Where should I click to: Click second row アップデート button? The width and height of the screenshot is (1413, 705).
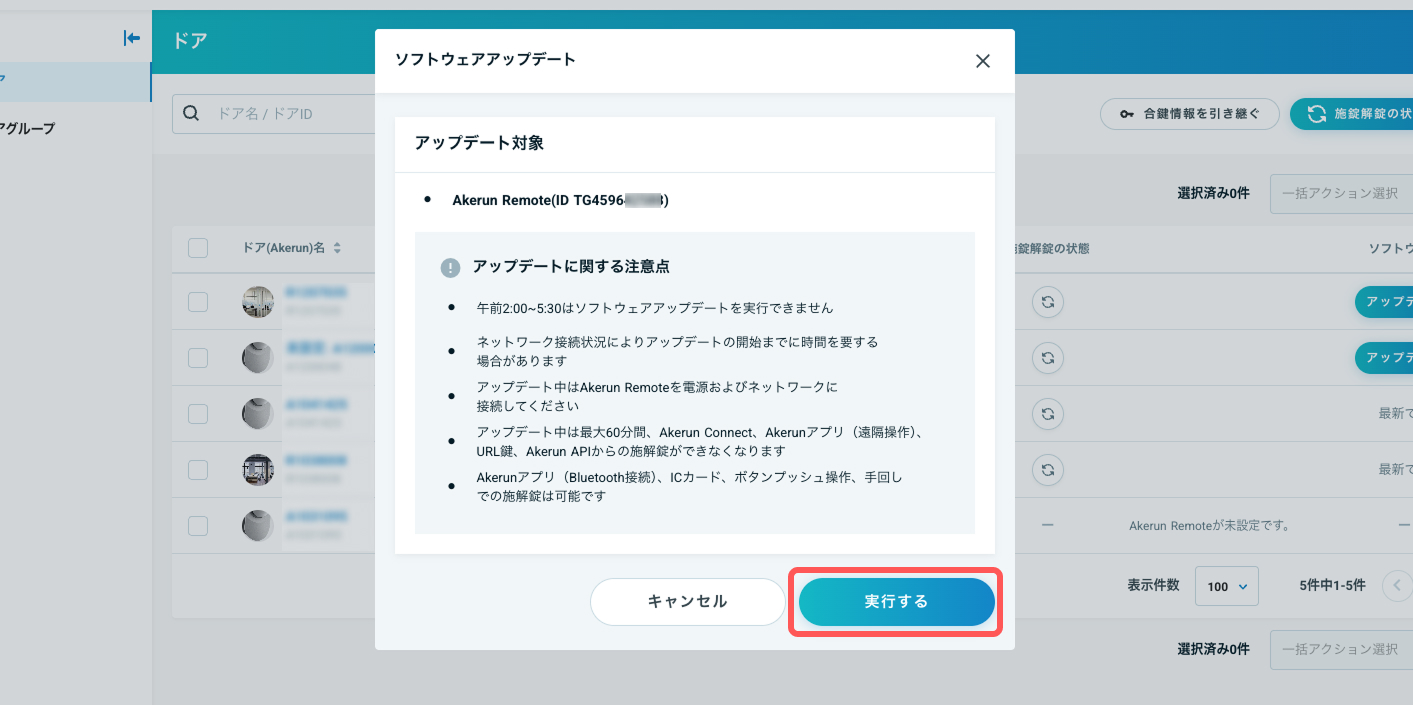click(x=1384, y=358)
